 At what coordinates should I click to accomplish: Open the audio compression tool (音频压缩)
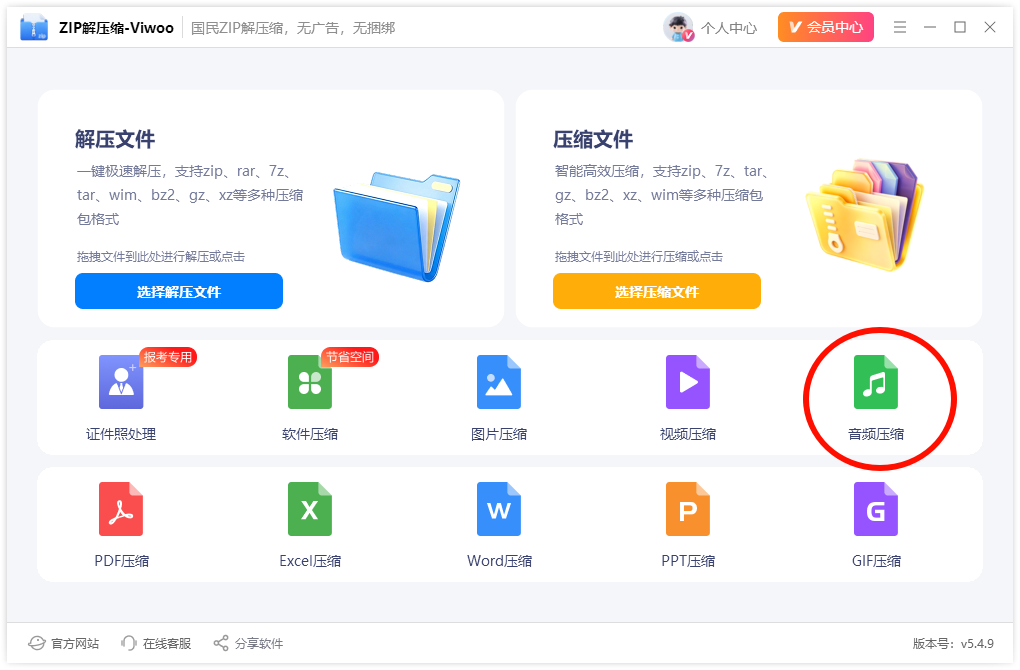876,397
